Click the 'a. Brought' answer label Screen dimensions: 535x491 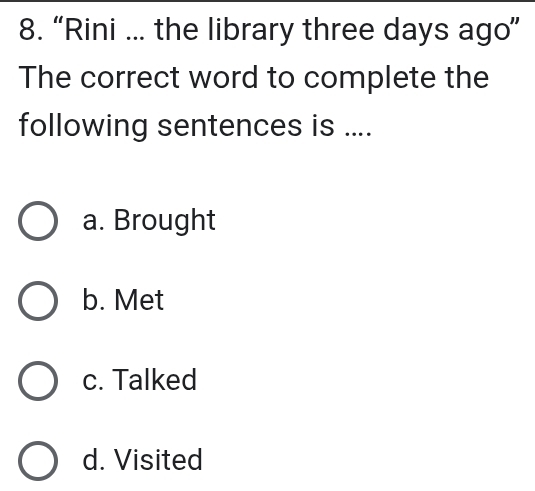click(149, 220)
